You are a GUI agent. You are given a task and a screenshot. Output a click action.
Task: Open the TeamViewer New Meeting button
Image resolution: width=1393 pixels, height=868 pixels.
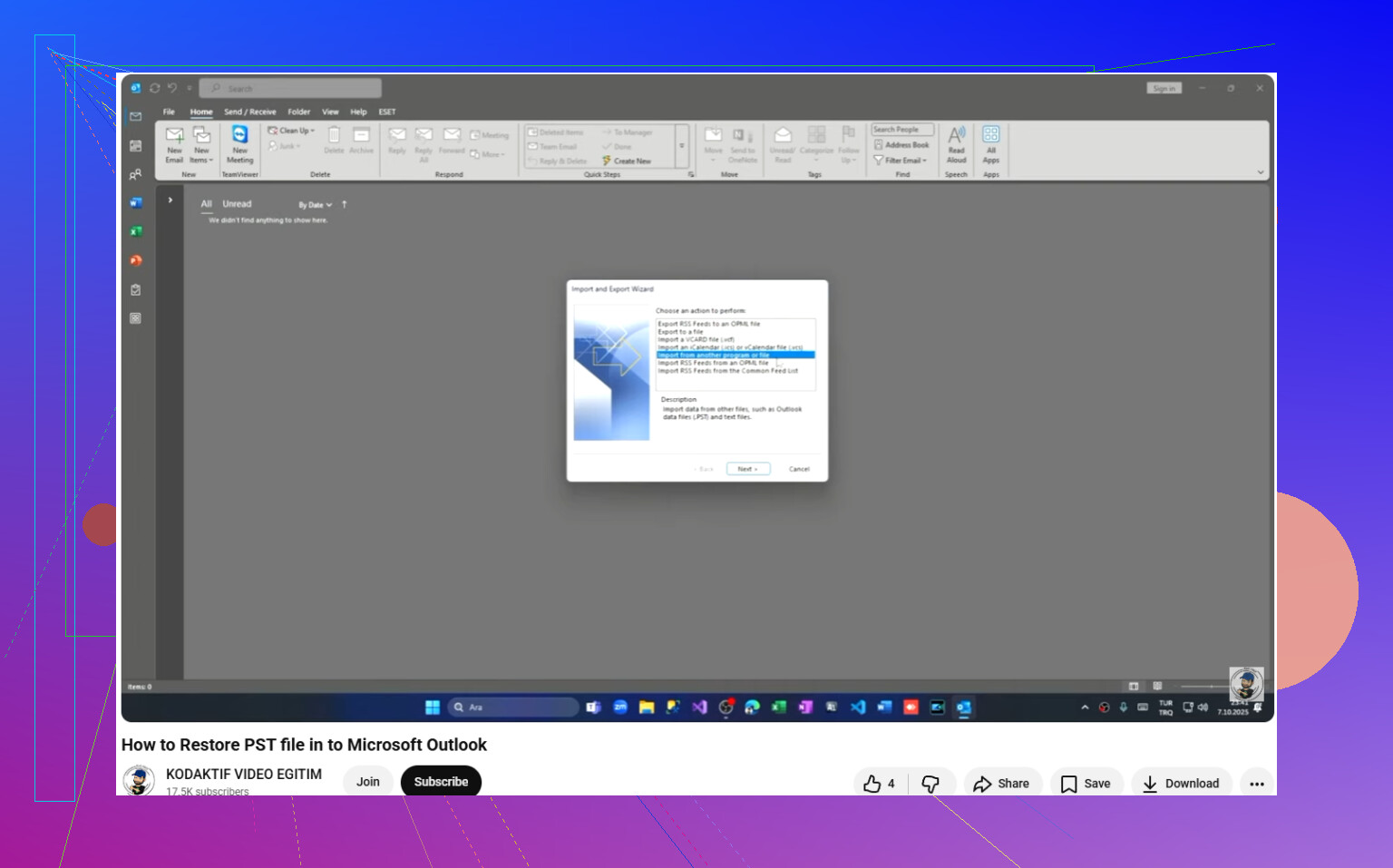(239, 144)
